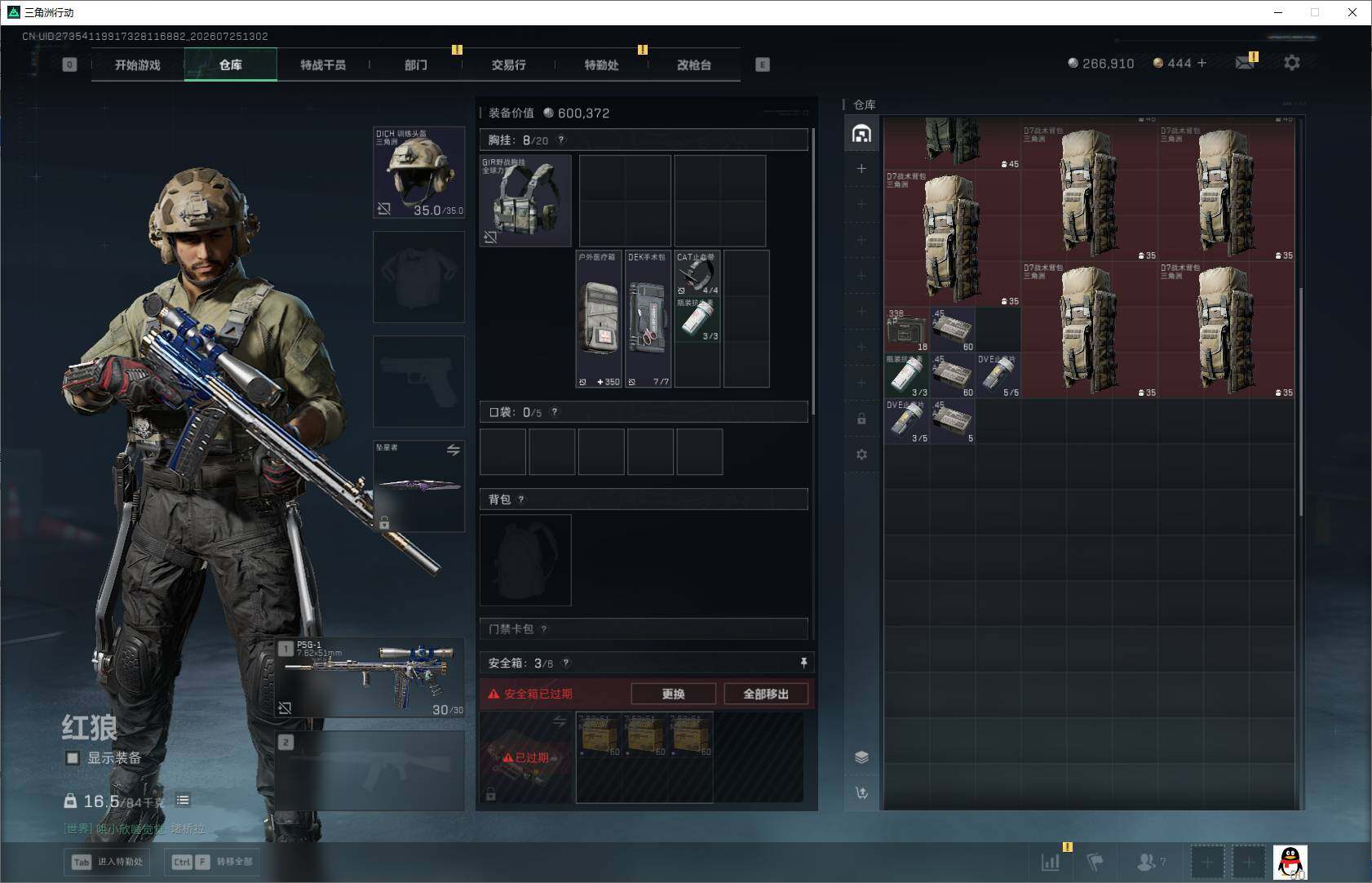Select the DICH training helmet slot
Screen dimensions: 1372x883
click(419, 172)
